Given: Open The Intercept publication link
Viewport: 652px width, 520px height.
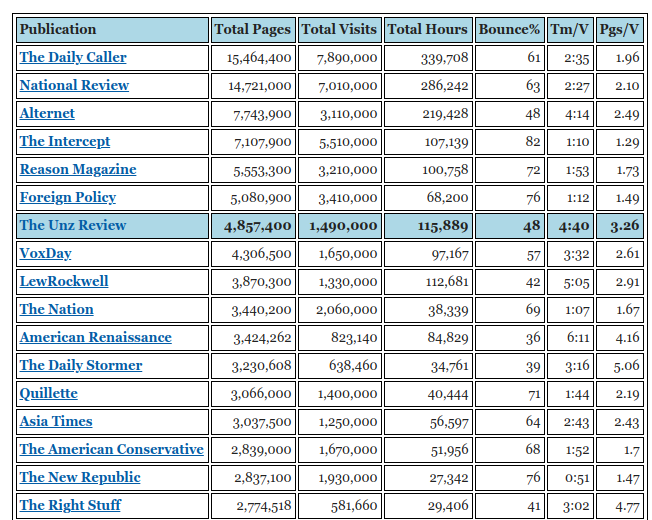Looking at the screenshot, I should point(64,142).
